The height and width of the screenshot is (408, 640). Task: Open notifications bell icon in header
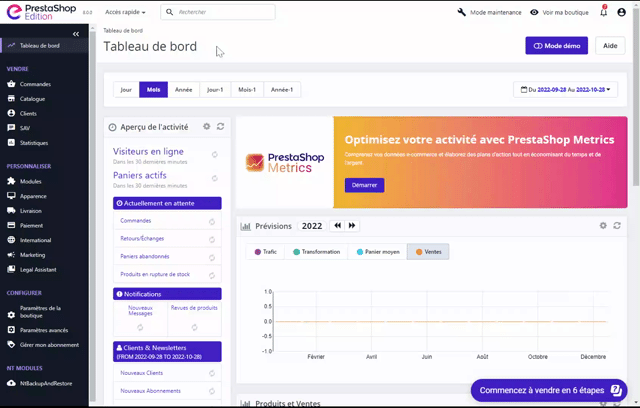point(604,12)
